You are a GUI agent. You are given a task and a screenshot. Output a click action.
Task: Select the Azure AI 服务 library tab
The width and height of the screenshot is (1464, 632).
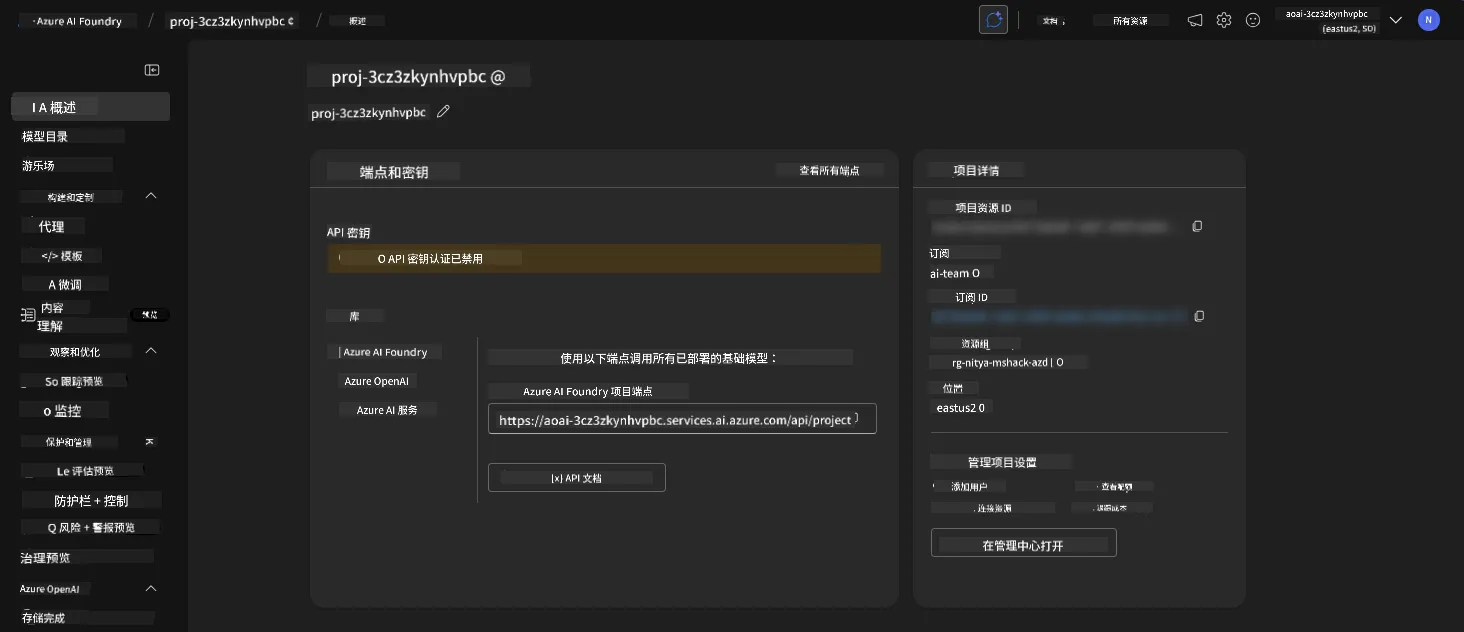tap(387, 410)
